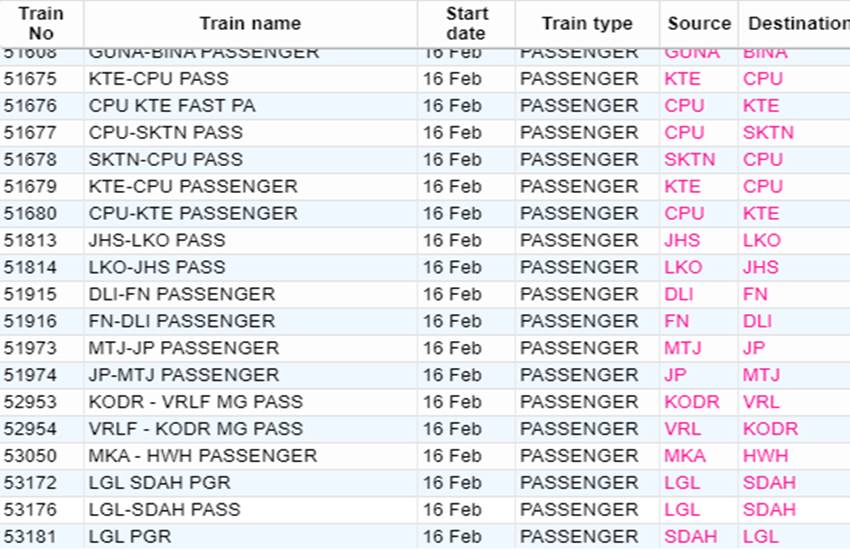850x550 pixels.
Task: Open the KODR source link for train 52953
Action: 692,402
